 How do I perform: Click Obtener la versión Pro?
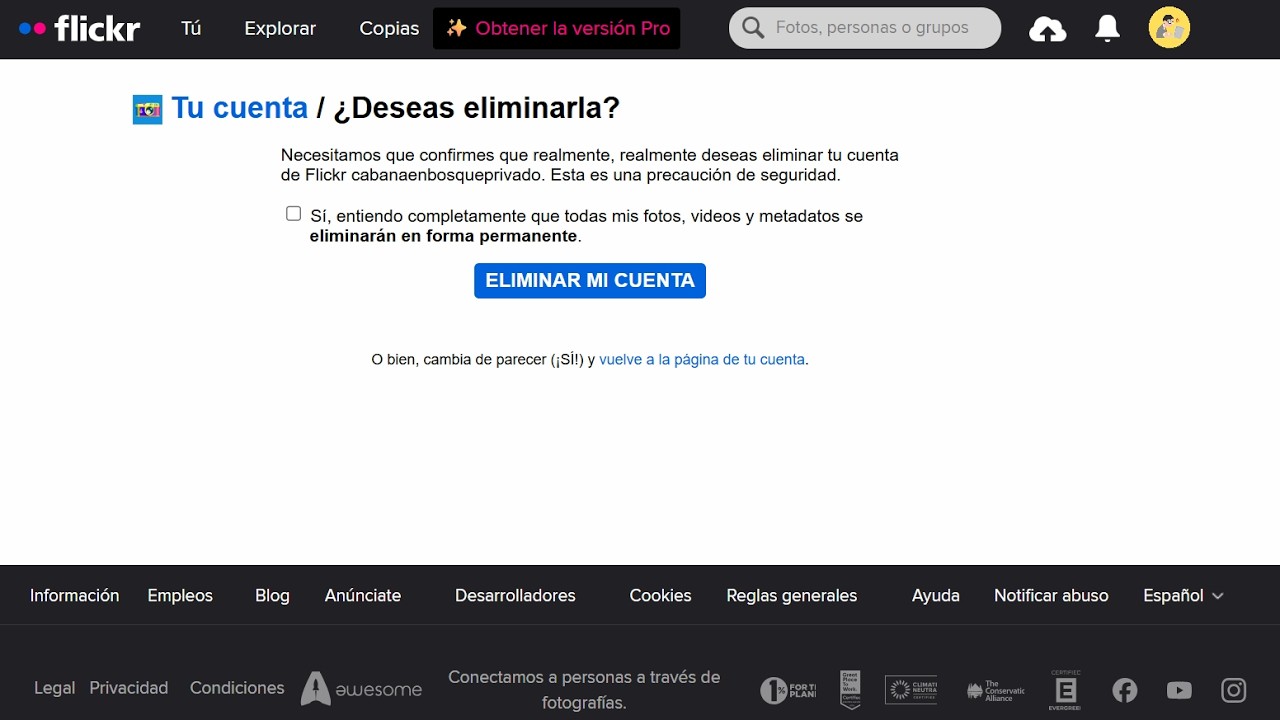click(557, 29)
